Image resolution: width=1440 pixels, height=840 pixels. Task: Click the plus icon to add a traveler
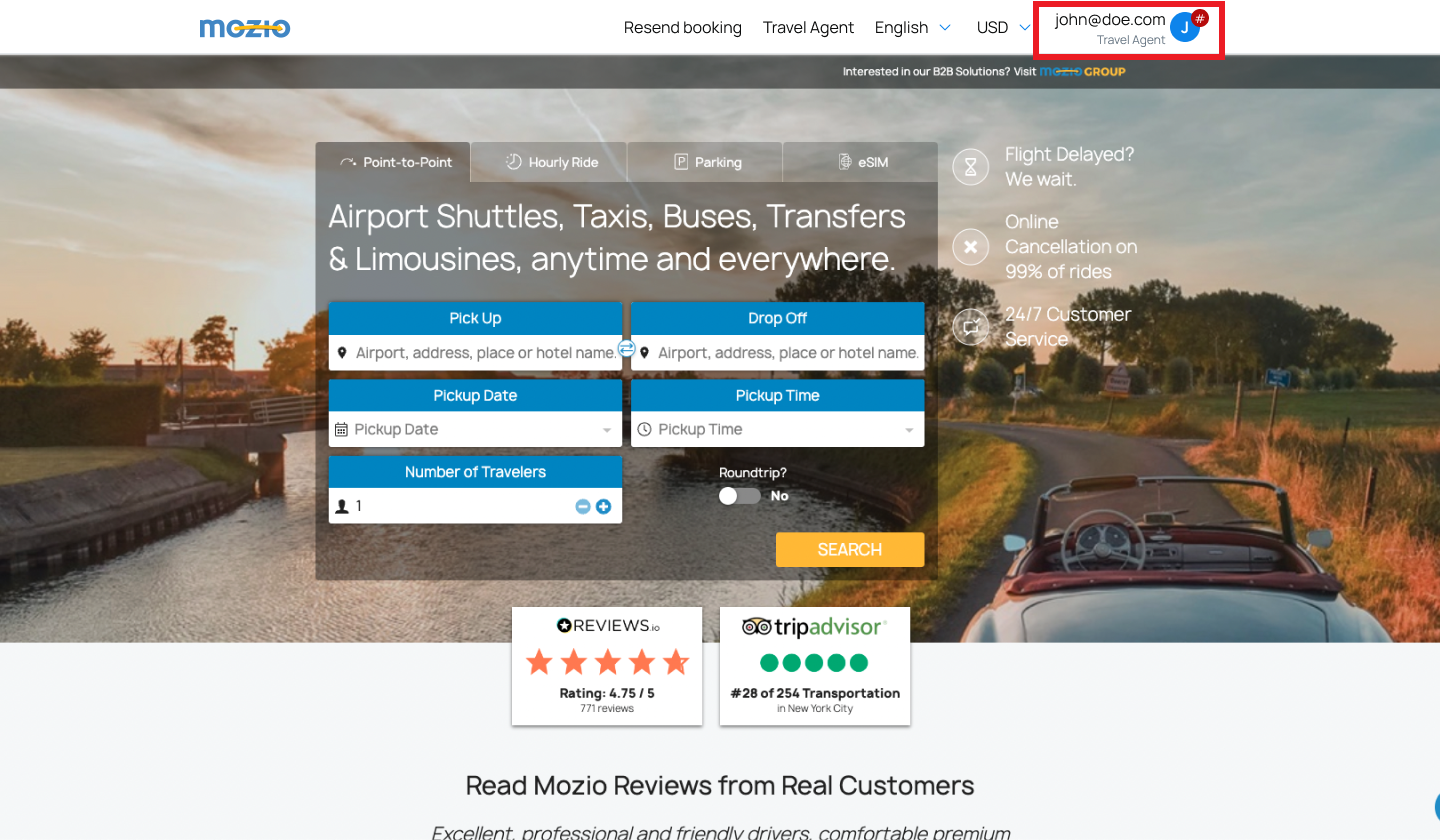[603, 506]
